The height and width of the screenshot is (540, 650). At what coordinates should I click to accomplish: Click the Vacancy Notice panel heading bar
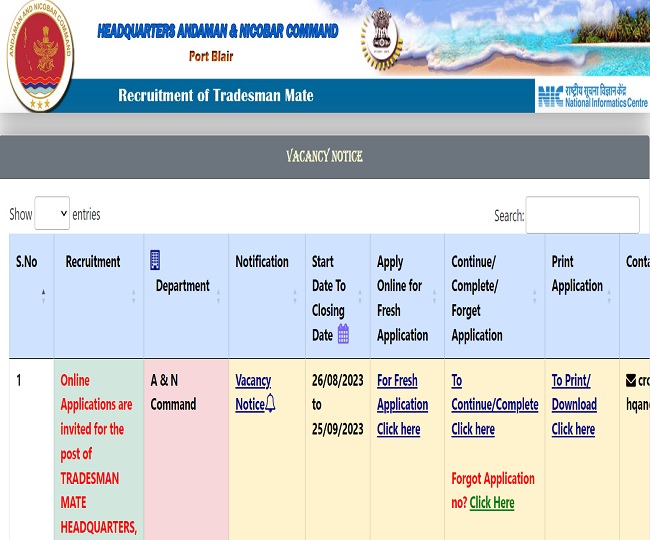coord(324,156)
